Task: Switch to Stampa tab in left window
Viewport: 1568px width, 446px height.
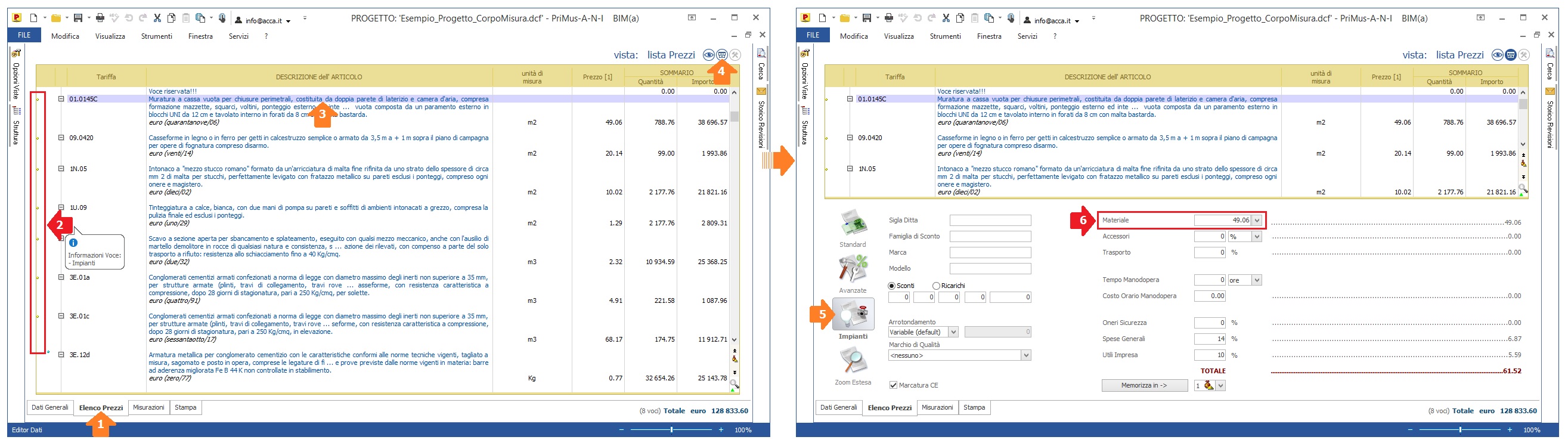Action: (x=185, y=407)
